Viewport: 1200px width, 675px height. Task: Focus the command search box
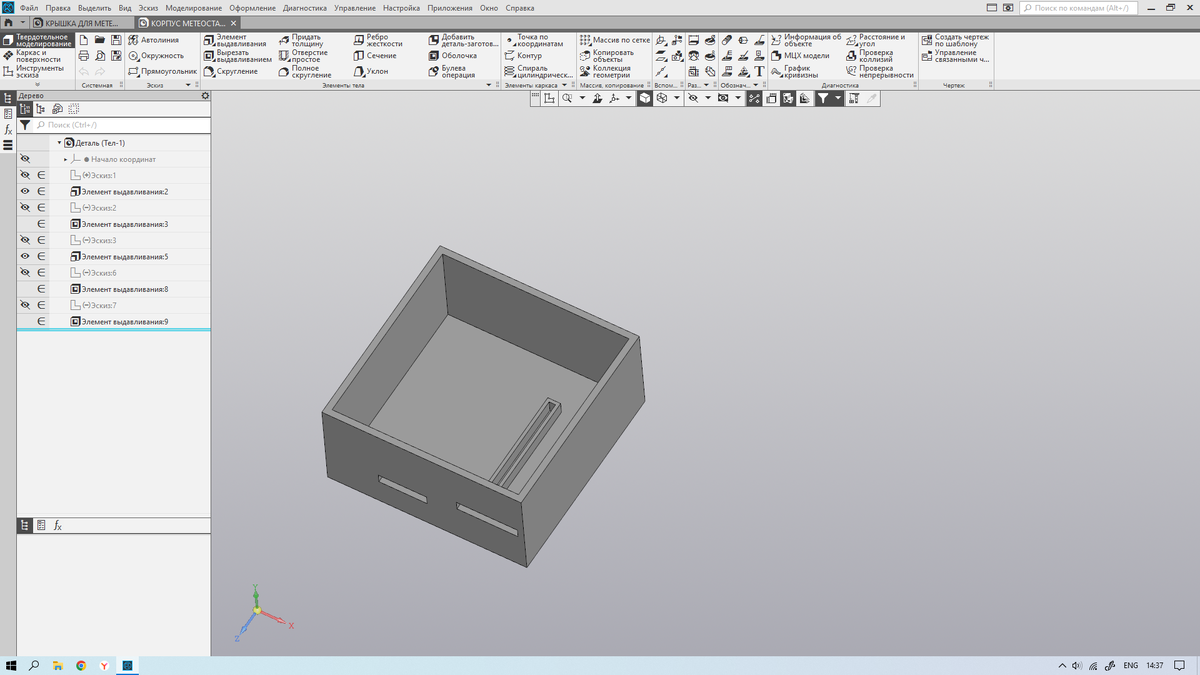click(1080, 8)
